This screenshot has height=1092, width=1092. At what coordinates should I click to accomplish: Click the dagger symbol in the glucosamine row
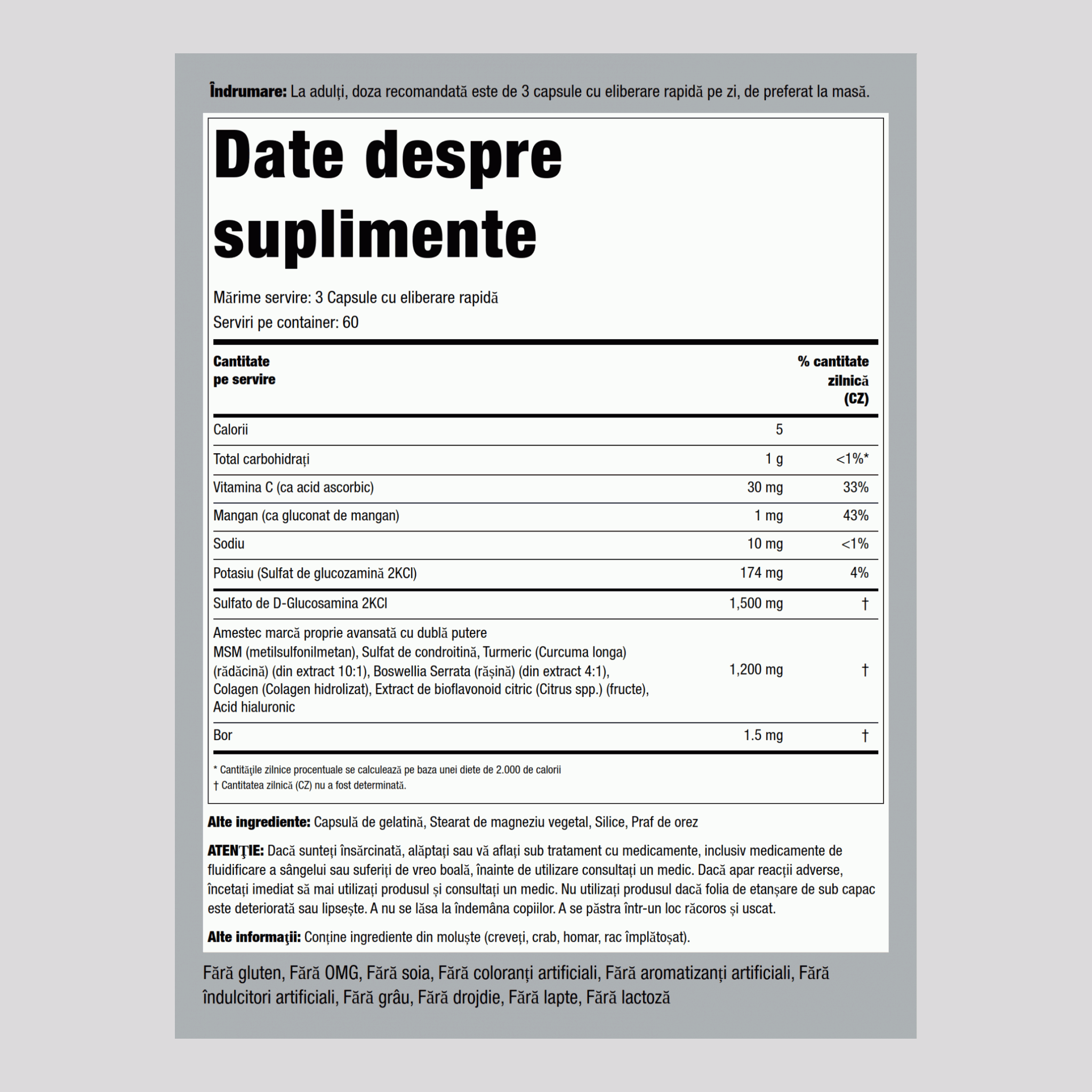coord(865,604)
